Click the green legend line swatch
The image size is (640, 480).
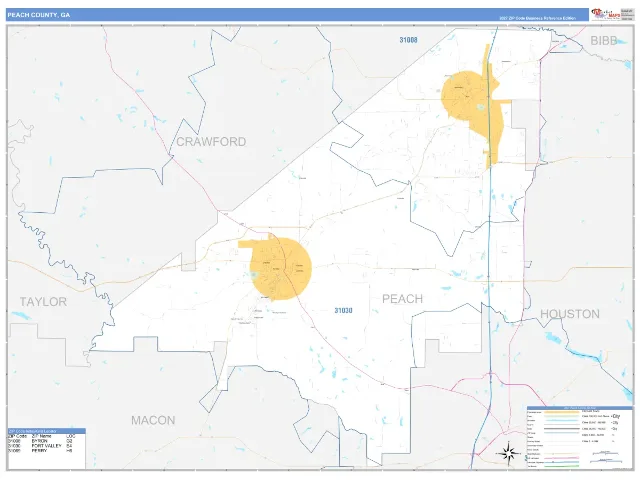coord(562,466)
